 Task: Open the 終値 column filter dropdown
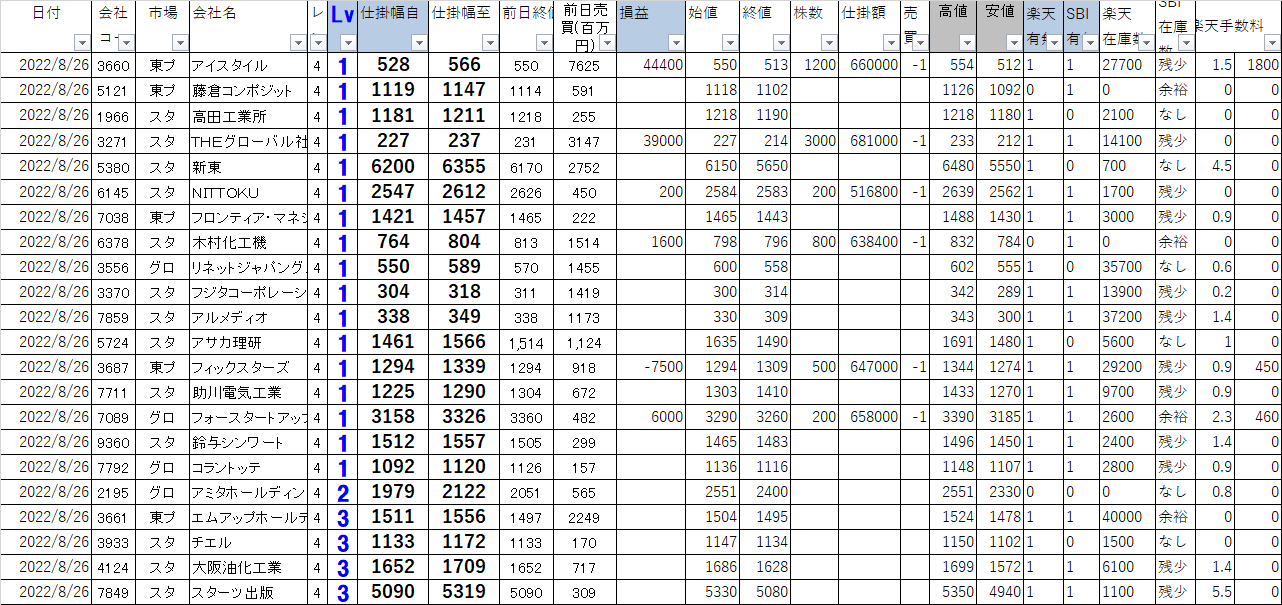point(779,43)
